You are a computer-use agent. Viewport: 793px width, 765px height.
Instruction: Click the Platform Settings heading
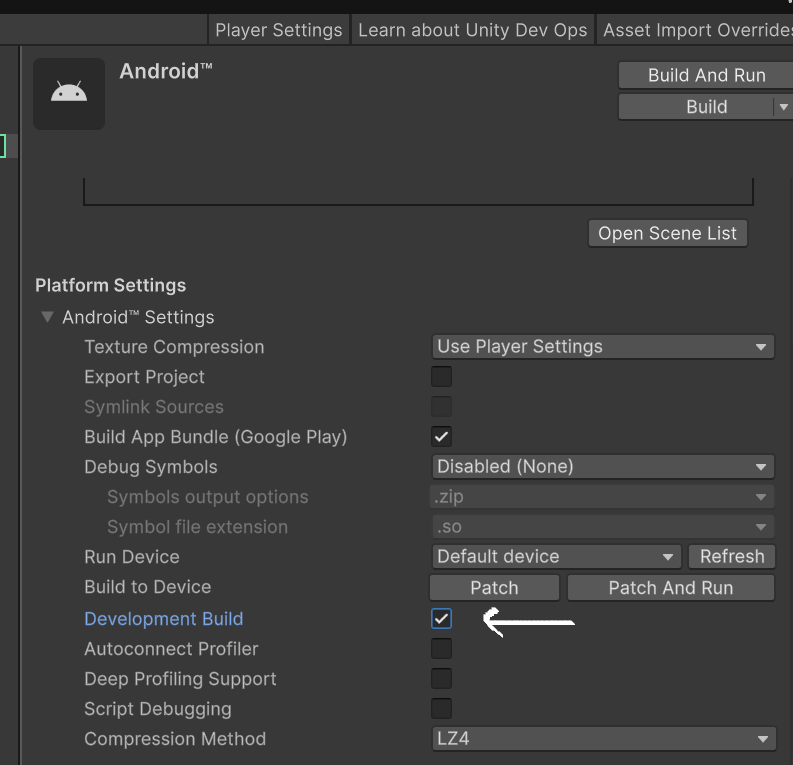click(110, 286)
